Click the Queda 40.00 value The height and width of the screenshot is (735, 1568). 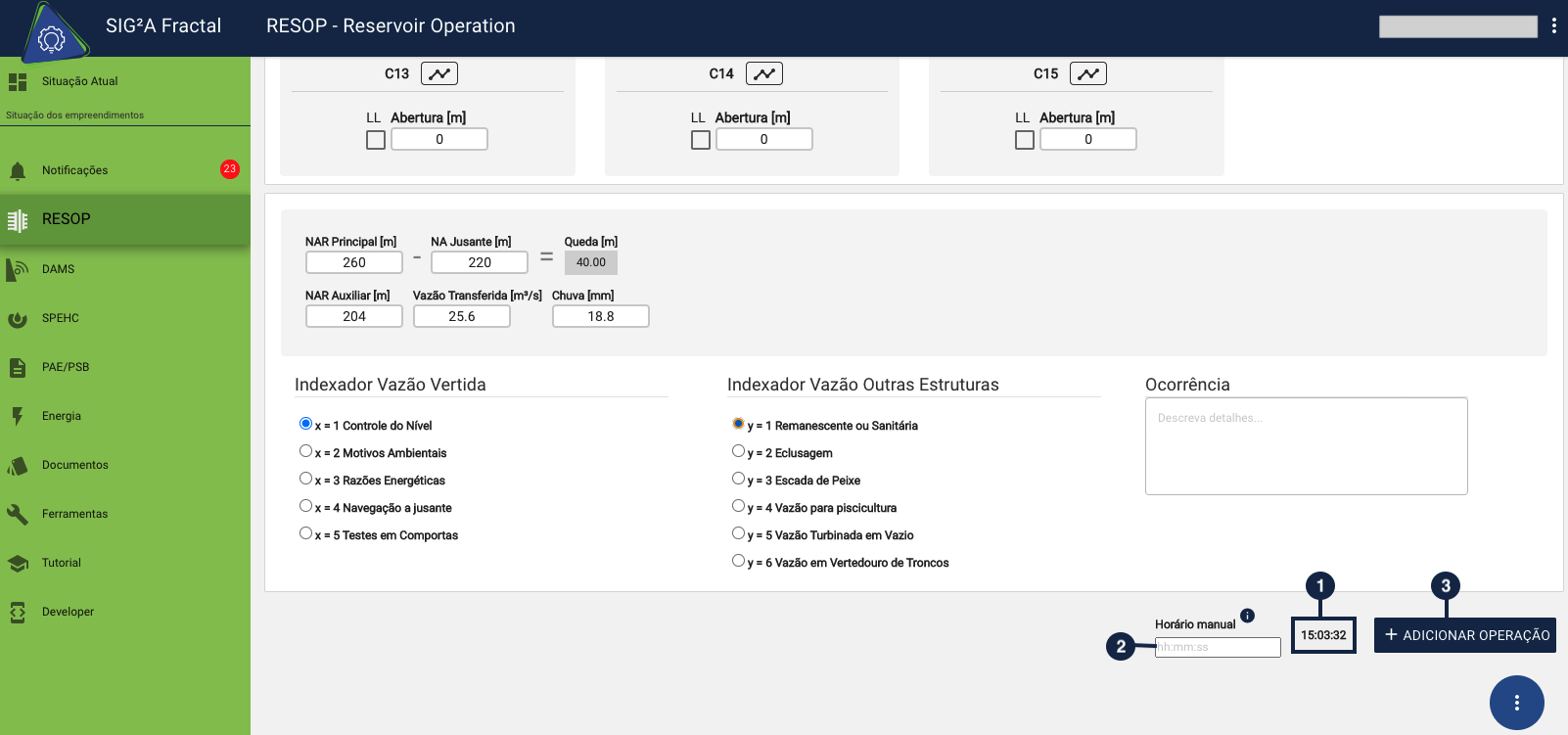(591, 262)
